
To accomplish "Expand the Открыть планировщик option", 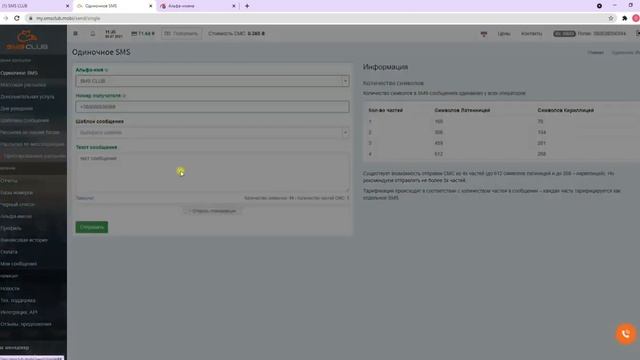I will pyautogui.click(x=213, y=211).
